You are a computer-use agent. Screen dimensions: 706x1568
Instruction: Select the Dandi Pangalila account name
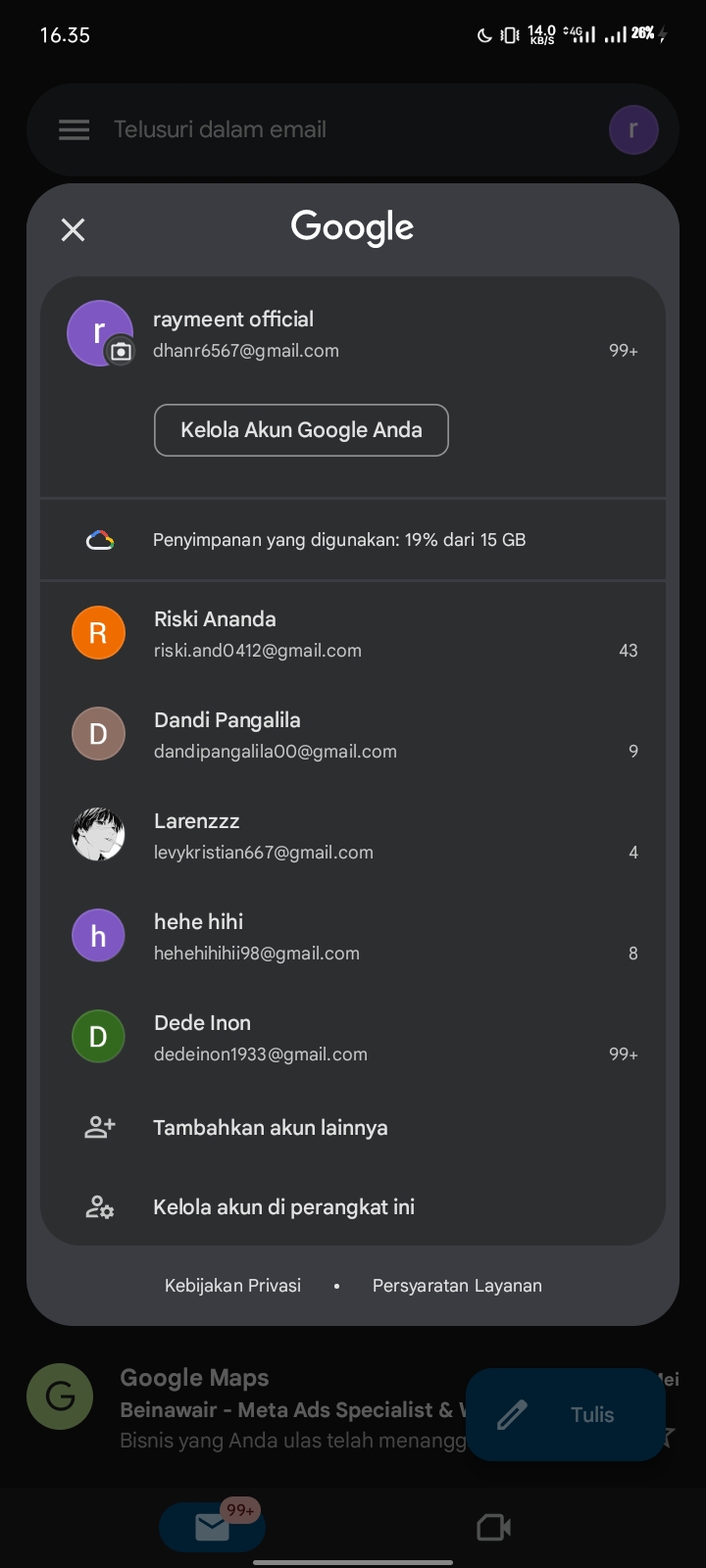[227, 720]
